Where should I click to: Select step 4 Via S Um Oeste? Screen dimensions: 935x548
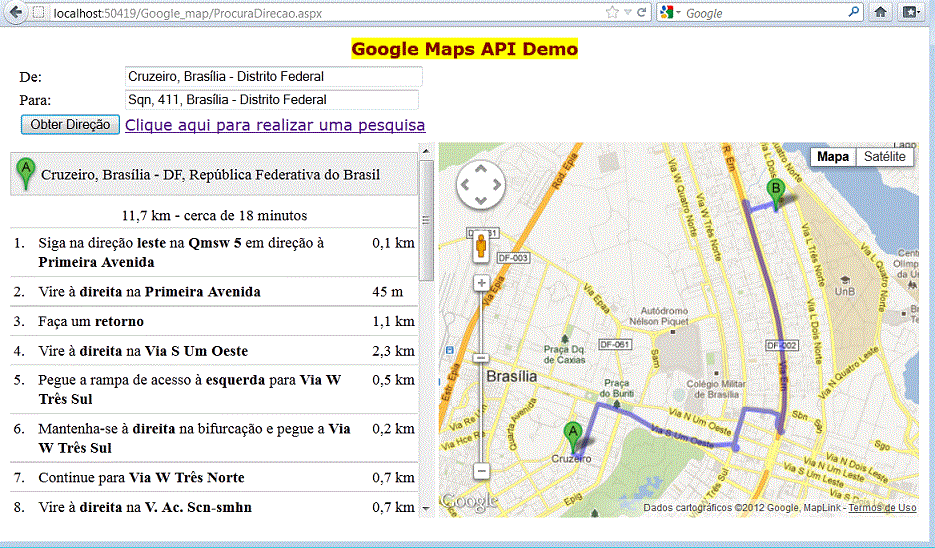[x=214, y=351]
